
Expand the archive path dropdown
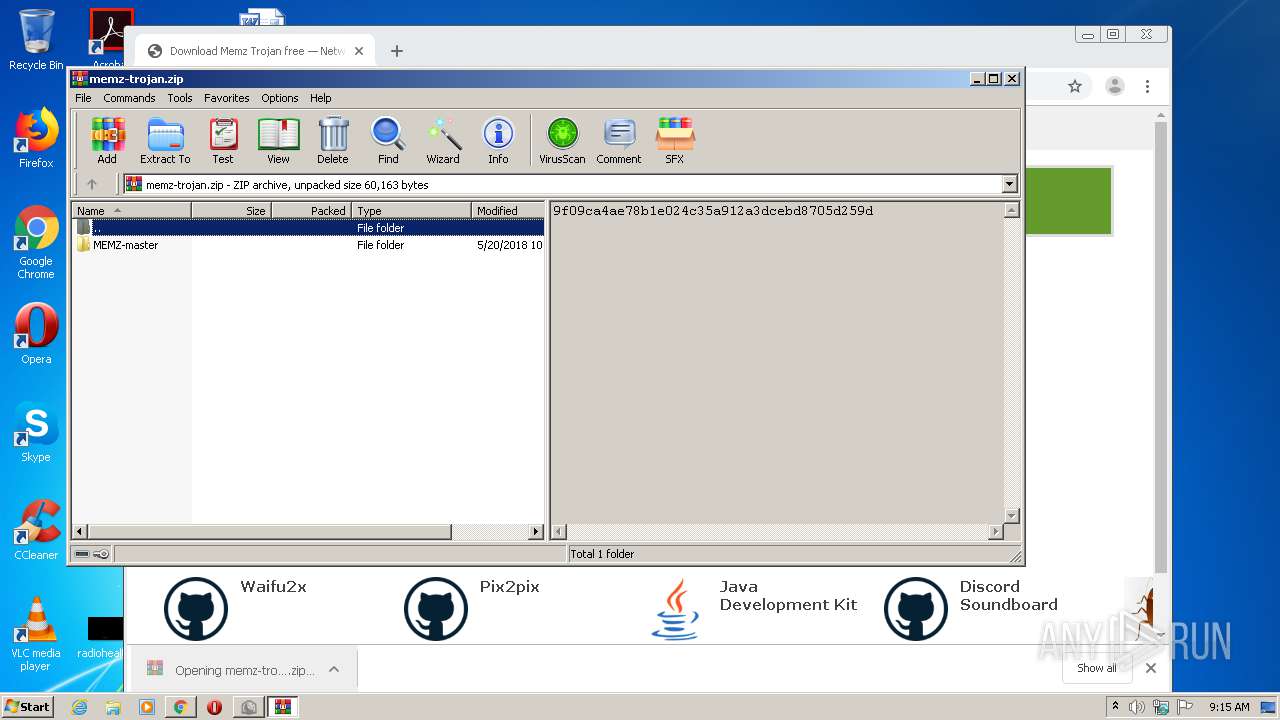[x=1009, y=184]
